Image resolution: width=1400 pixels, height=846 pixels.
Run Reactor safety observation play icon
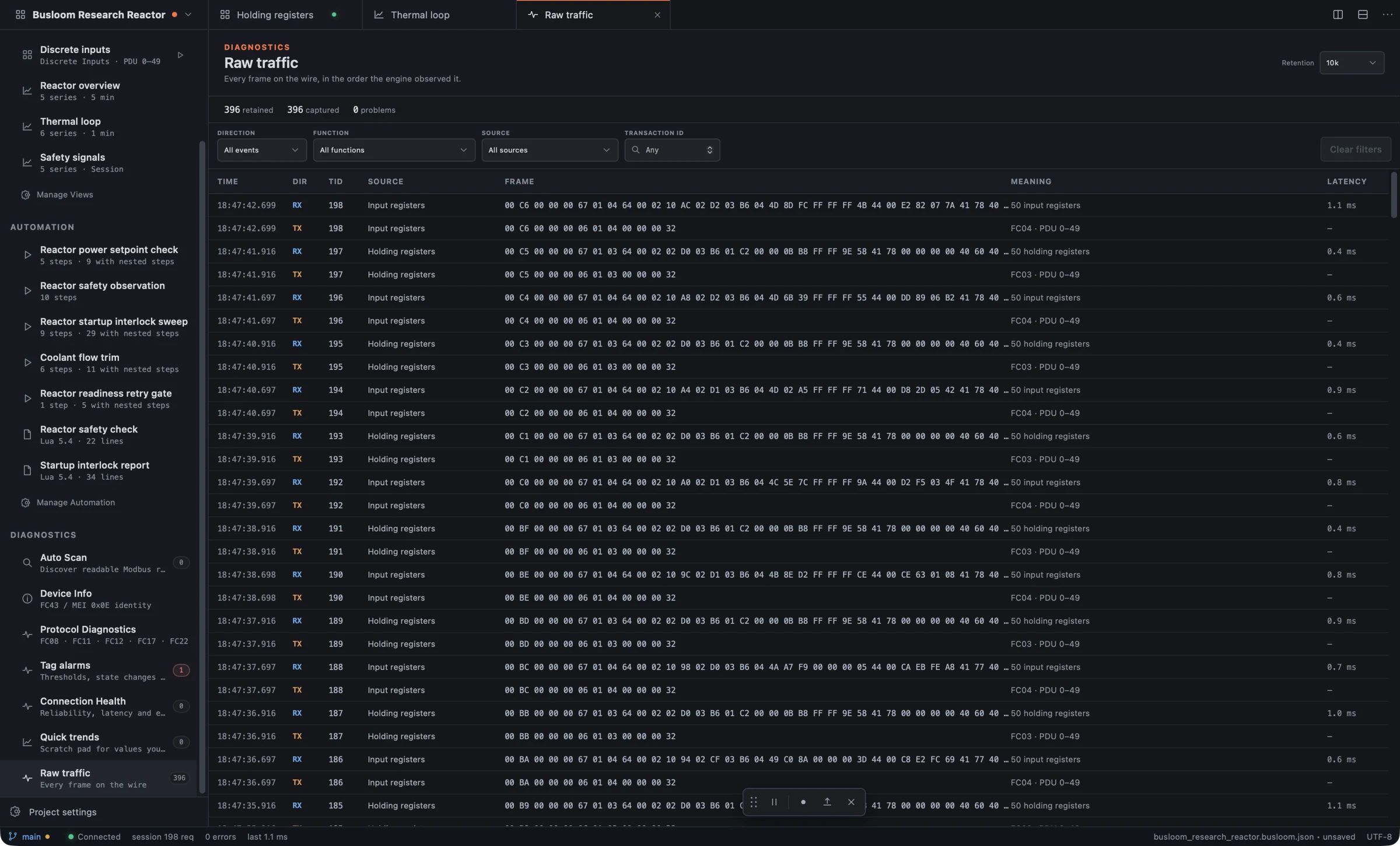tap(27, 291)
